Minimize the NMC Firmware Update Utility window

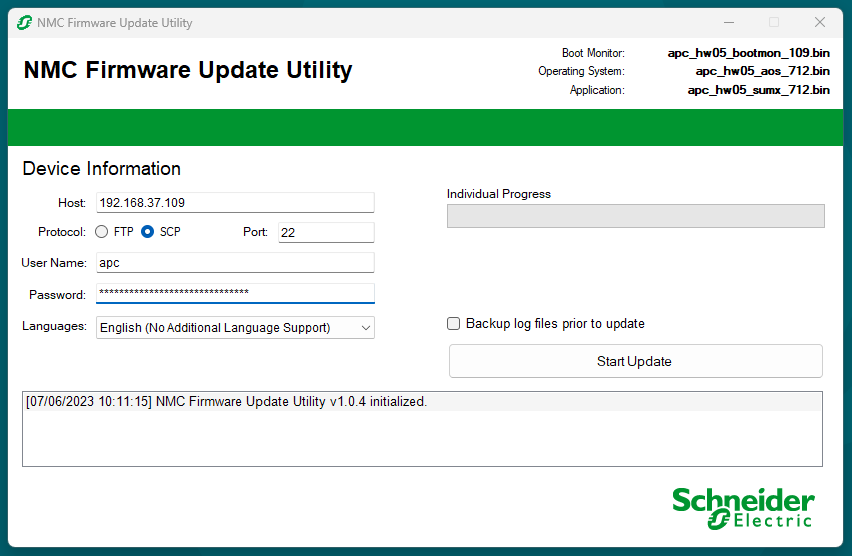click(729, 22)
